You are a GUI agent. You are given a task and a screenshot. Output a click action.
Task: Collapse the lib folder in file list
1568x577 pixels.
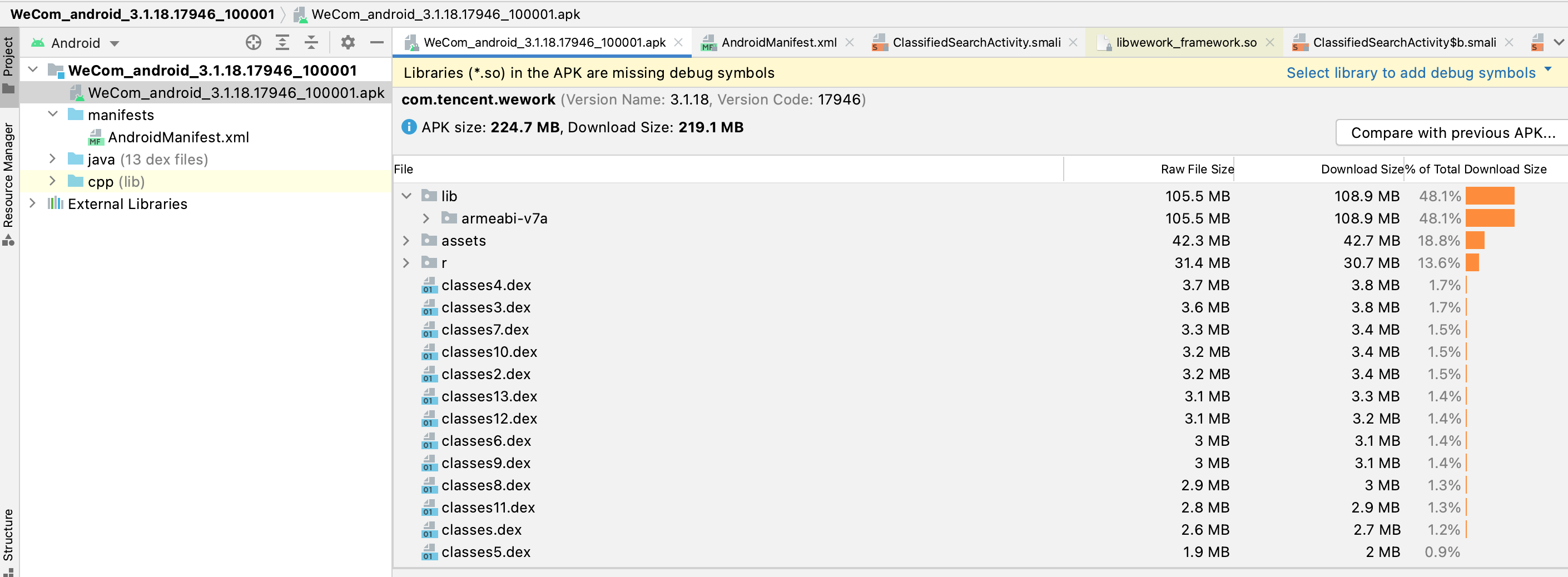tap(406, 196)
